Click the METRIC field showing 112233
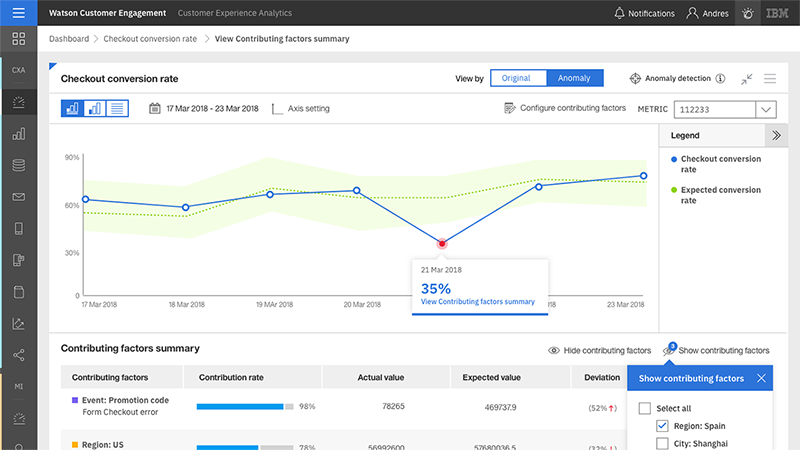800x450 pixels. pos(715,109)
